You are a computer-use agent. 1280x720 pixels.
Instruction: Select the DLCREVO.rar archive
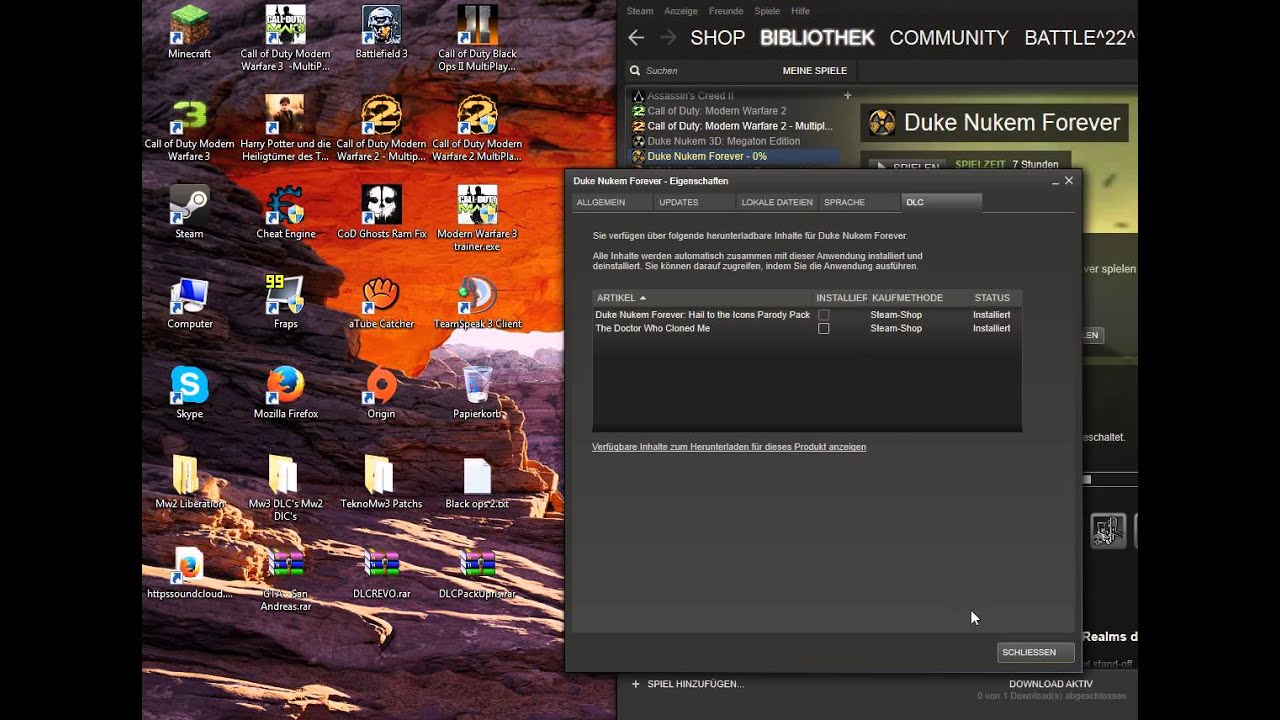[381, 573]
